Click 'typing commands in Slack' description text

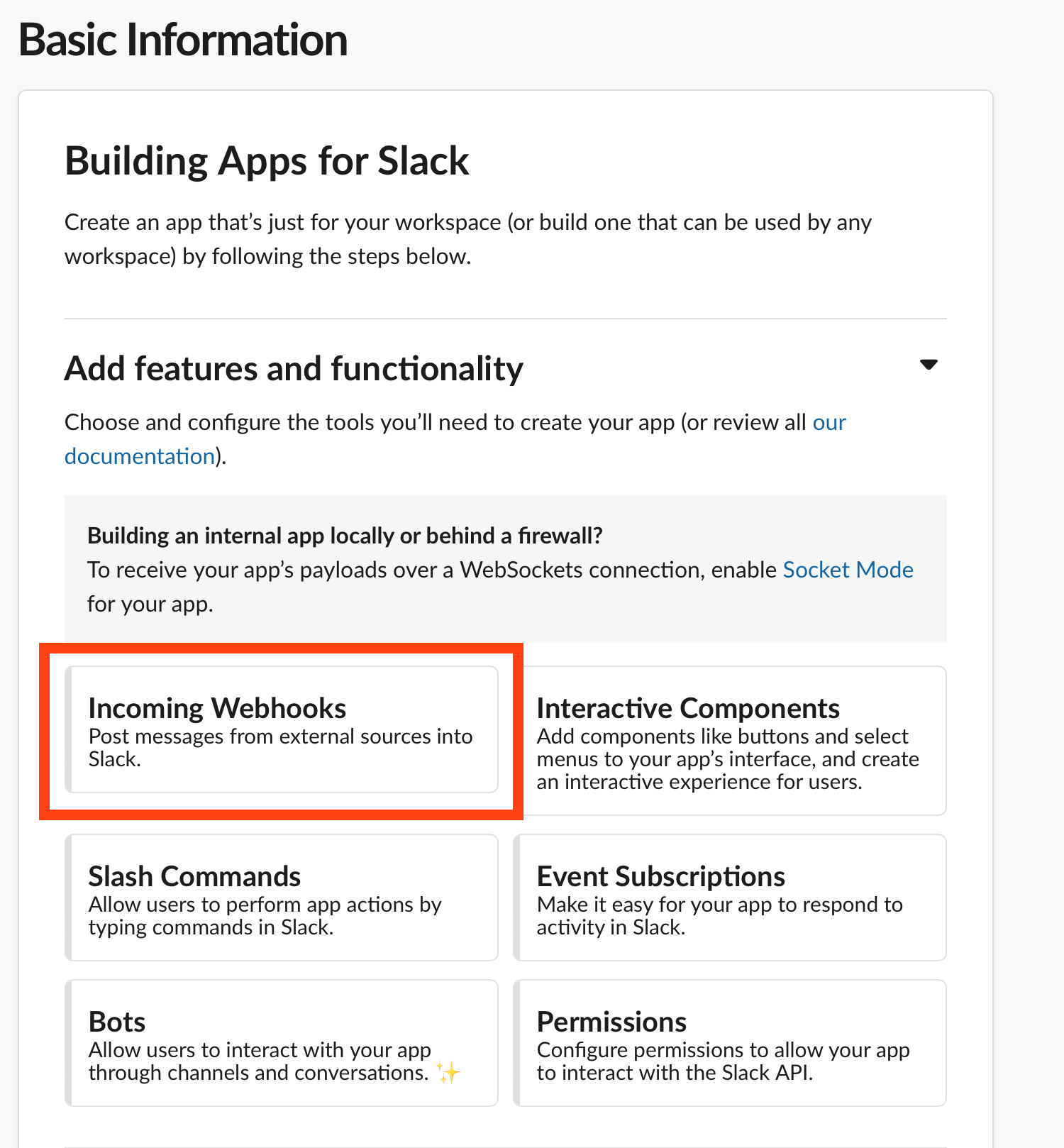[211, 927]
